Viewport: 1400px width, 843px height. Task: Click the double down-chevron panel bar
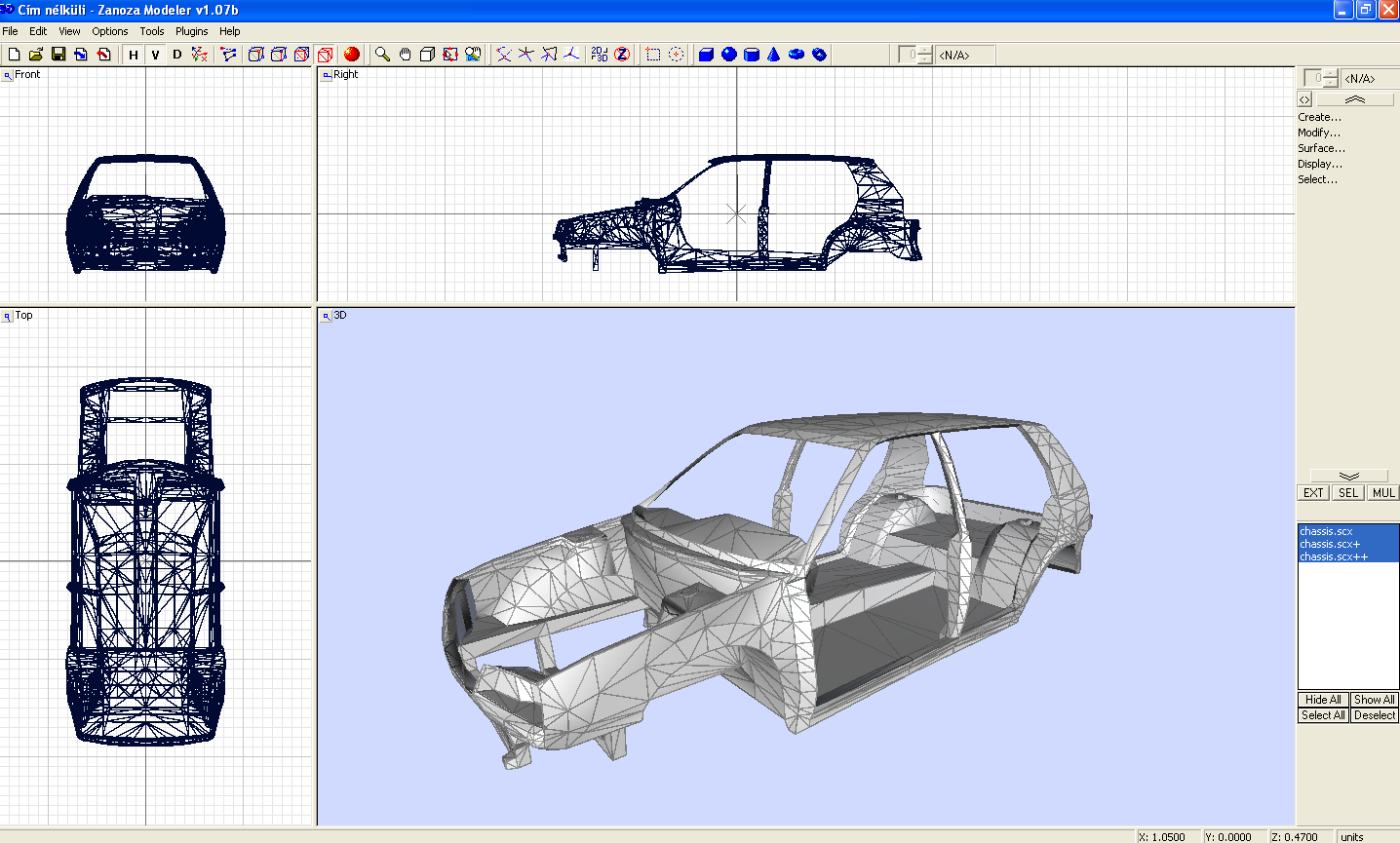pyautogui.click(x=1349, y=476)
